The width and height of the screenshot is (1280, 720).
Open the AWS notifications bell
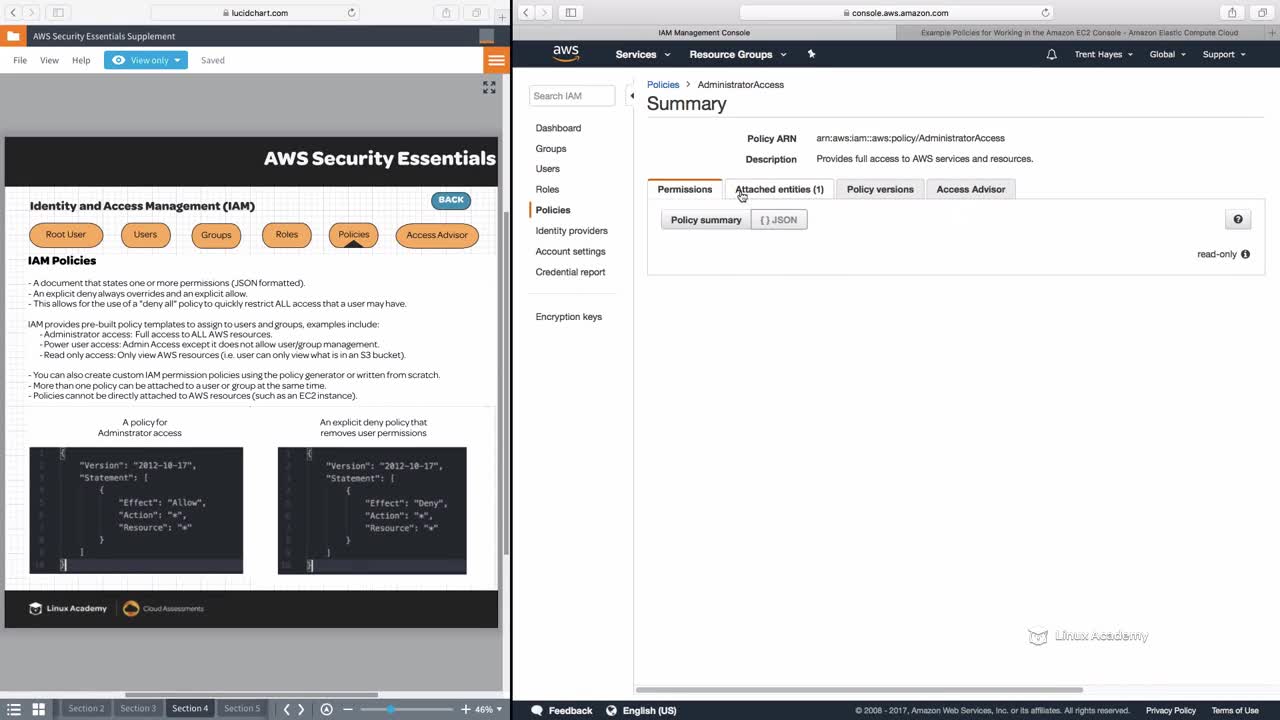[x=1051, y=54]
